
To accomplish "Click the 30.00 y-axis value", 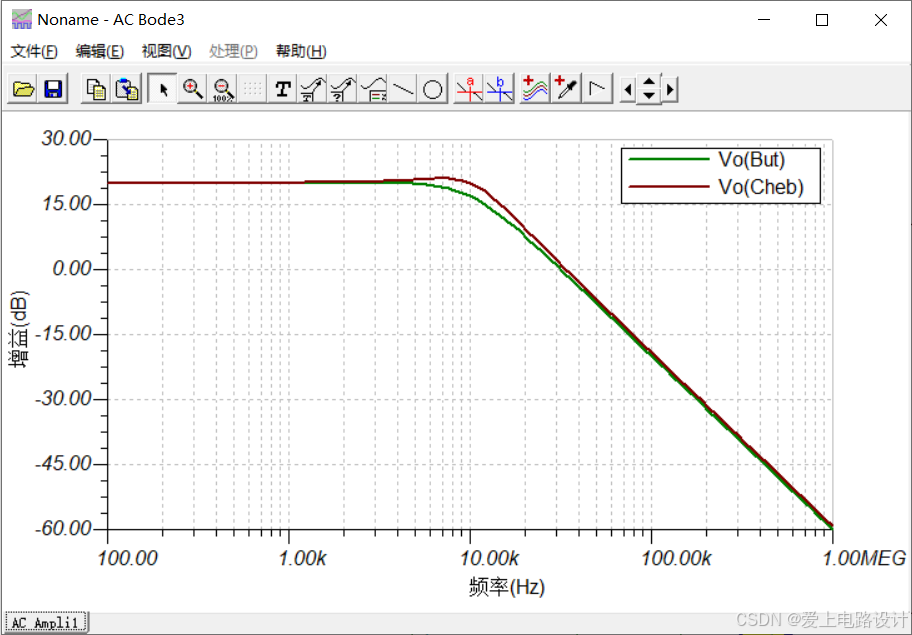I will point(66,139).
